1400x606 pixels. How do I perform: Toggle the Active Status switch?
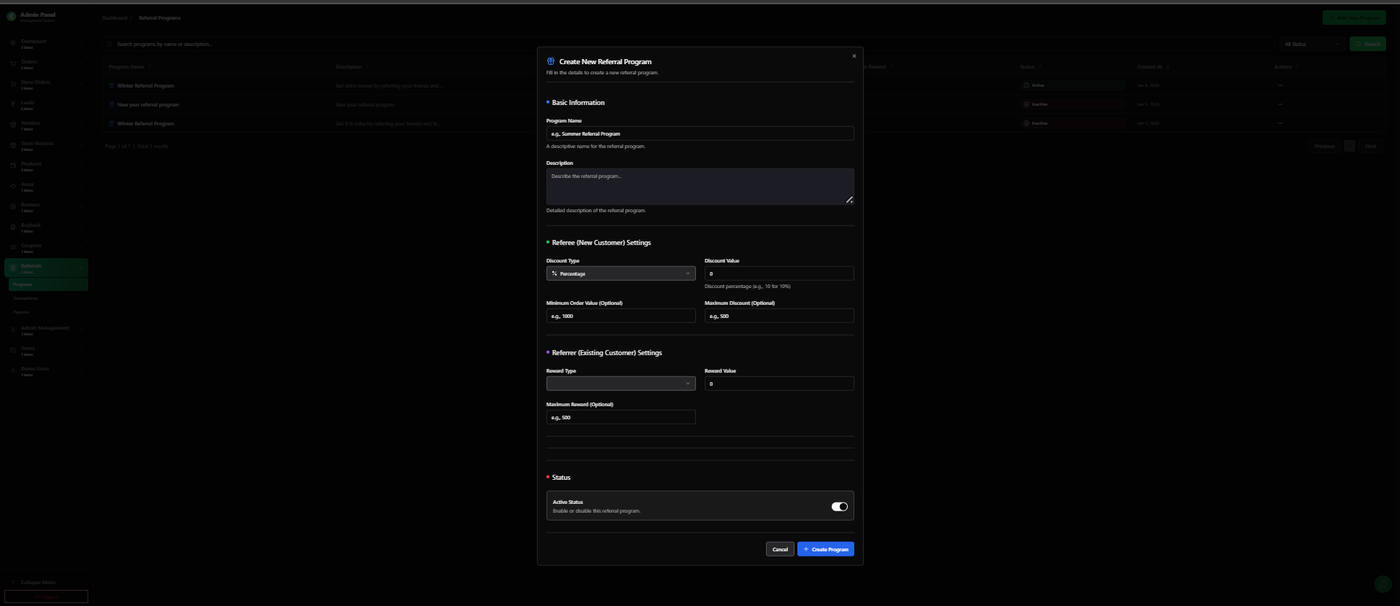click(x=839, y=507)
